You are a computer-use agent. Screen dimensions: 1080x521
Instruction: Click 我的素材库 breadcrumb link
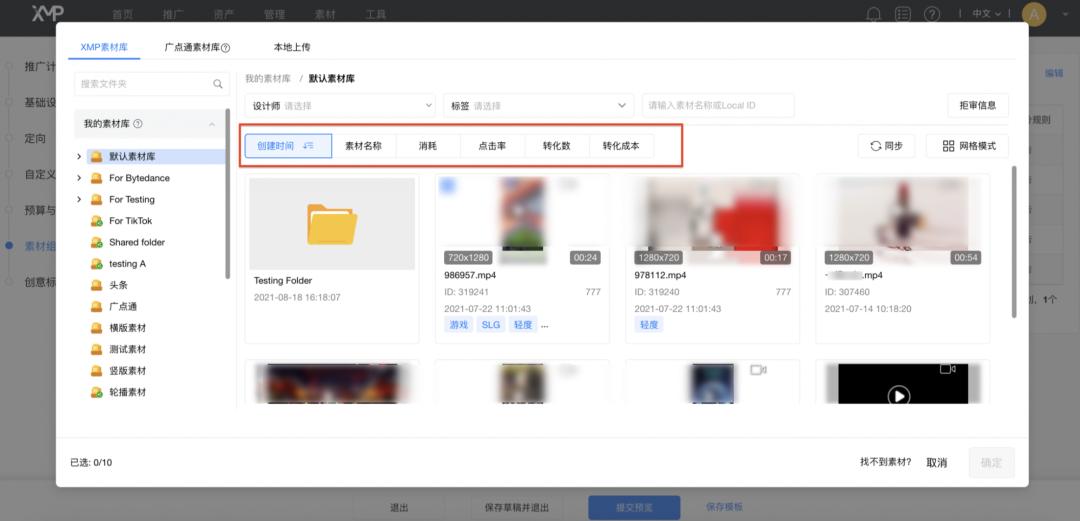click(x=268, y=79)
